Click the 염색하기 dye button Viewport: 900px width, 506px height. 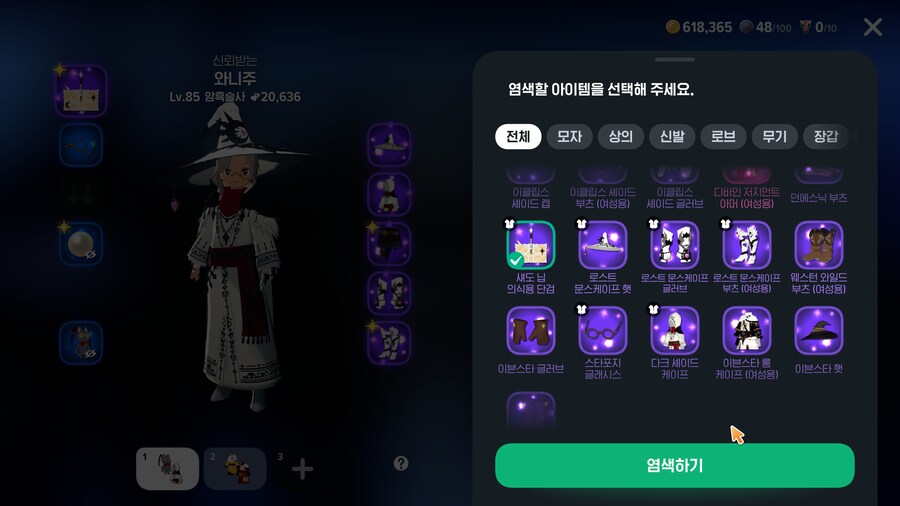[674, 465]
